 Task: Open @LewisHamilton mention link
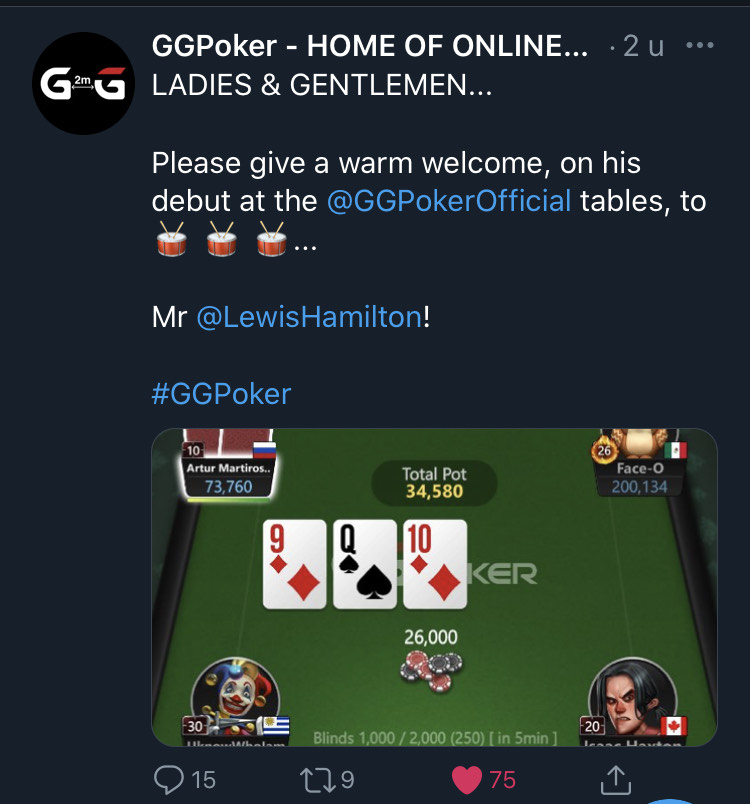pos(310,317)
